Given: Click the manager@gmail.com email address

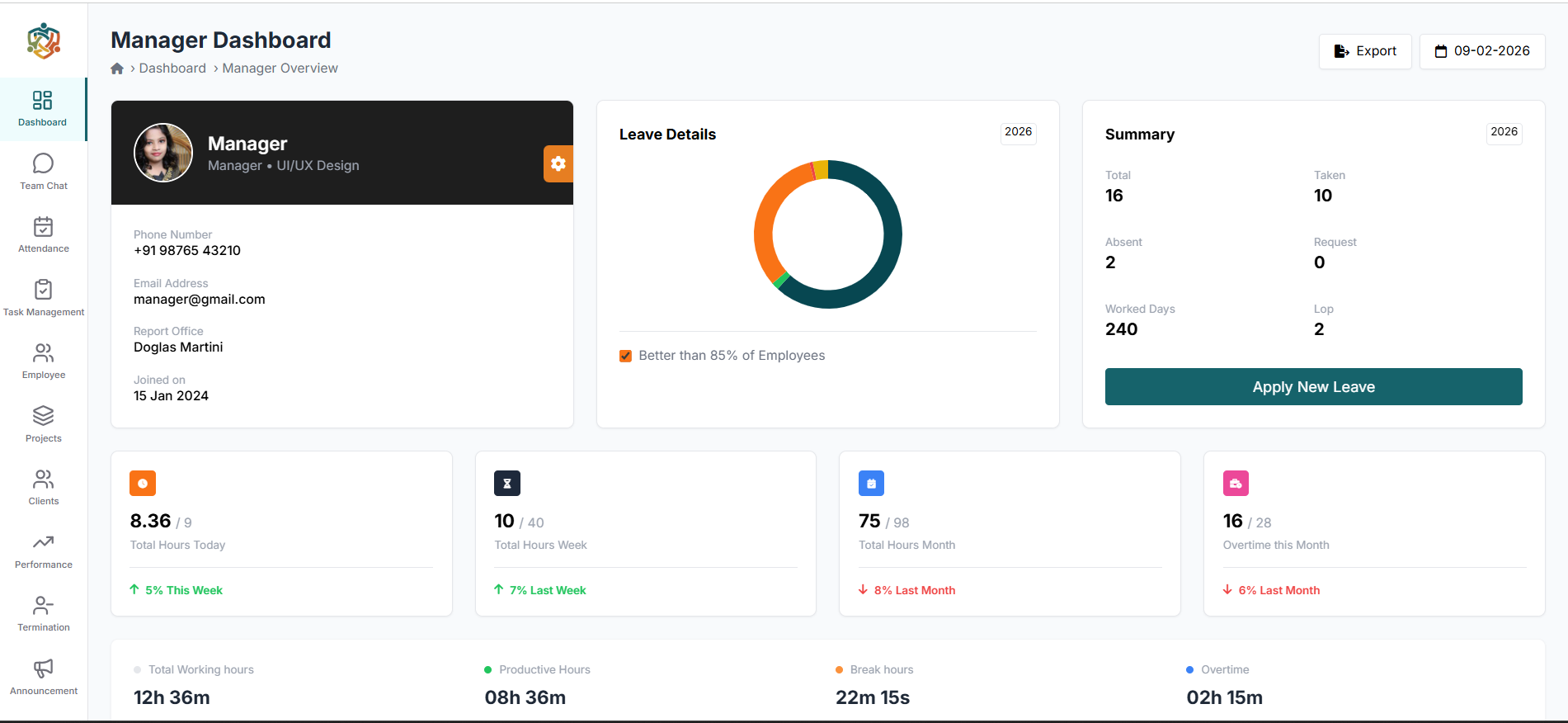Looking at the screenshot, I should 200,300.
